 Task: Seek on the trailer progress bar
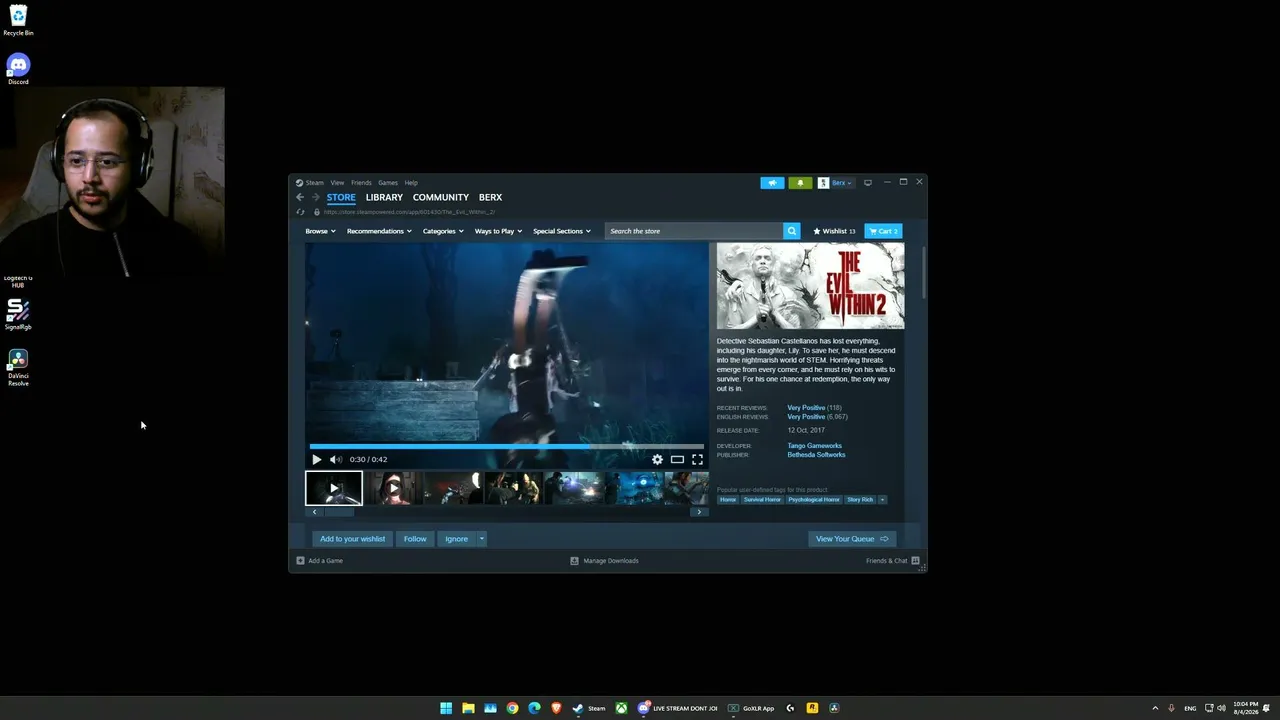click(507, 446)
